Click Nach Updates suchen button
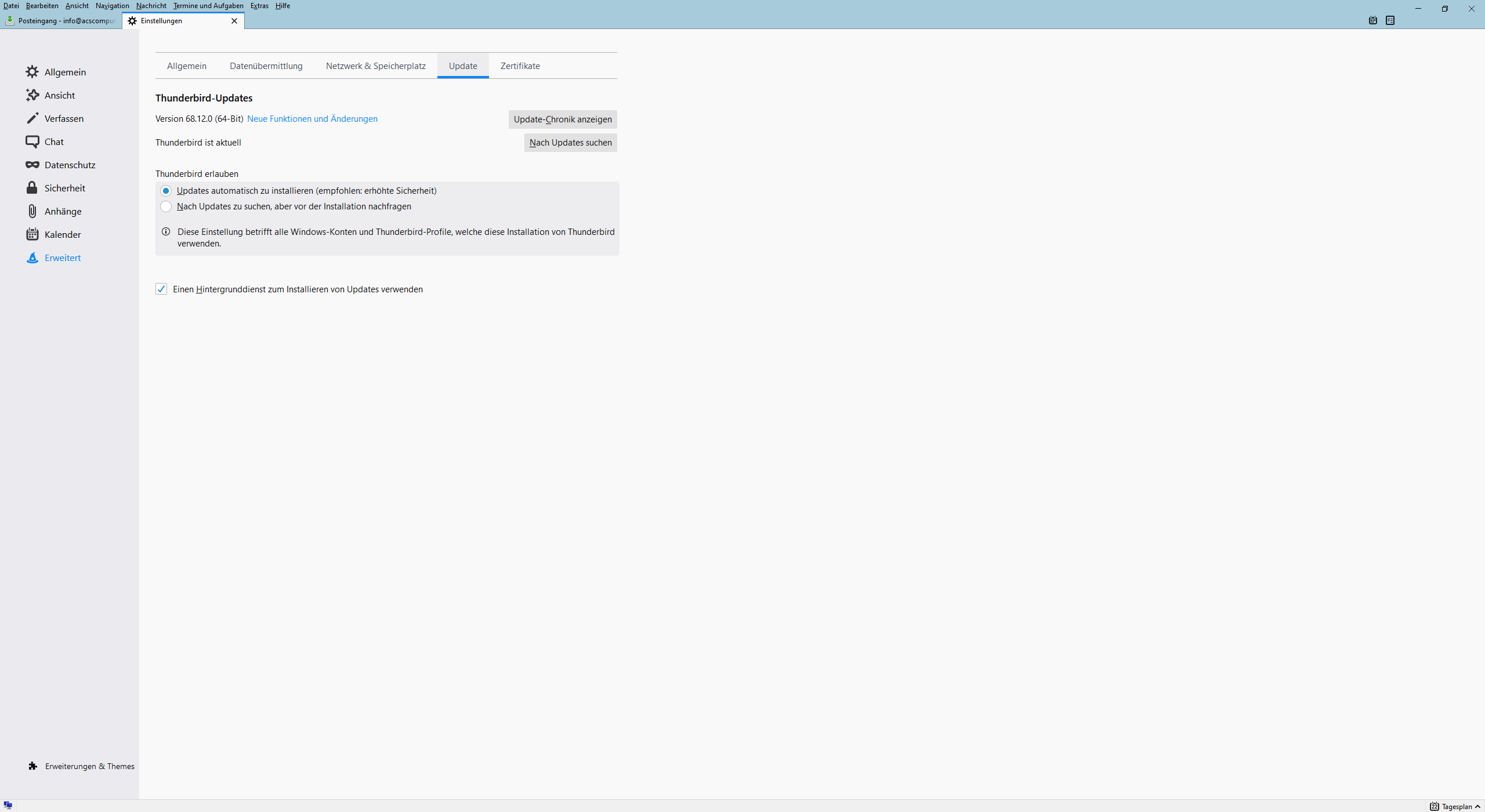Screen dimensions: 1485x812 570,143
